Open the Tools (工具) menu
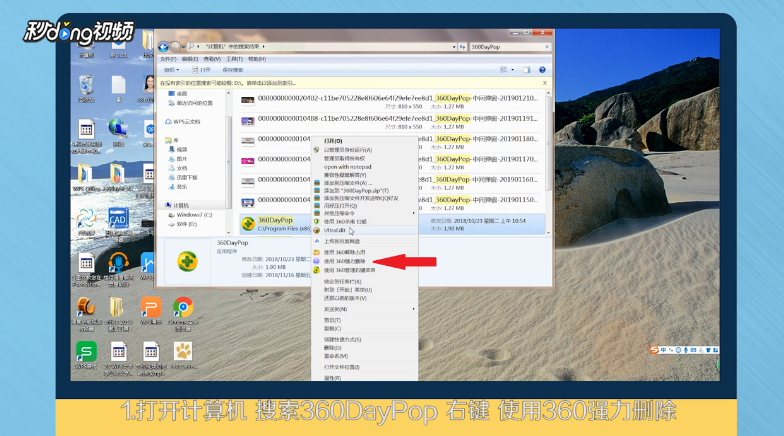 coord(234,59)
